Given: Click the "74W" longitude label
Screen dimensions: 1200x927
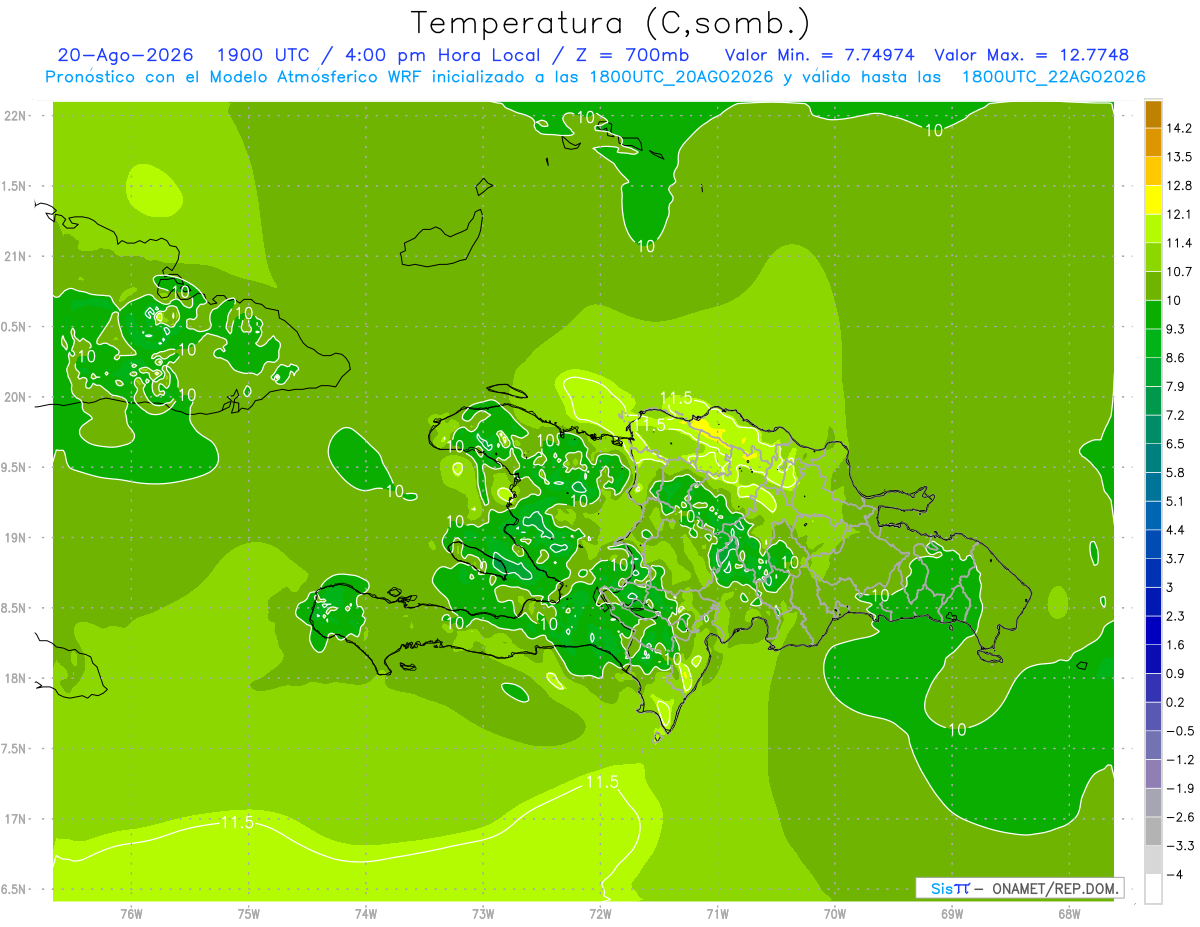Looking at the screenshot, I should coord(366,914).
